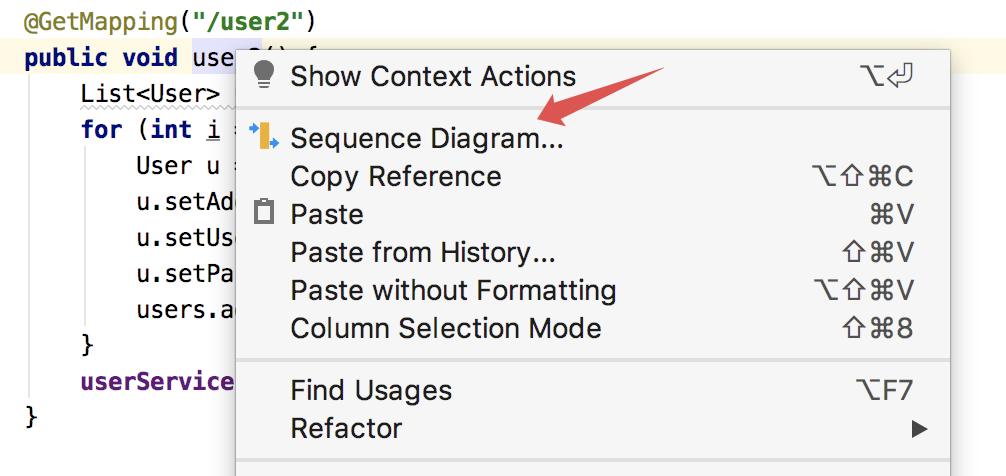Toggle Column Selection Mode

[x=446, y=329]
